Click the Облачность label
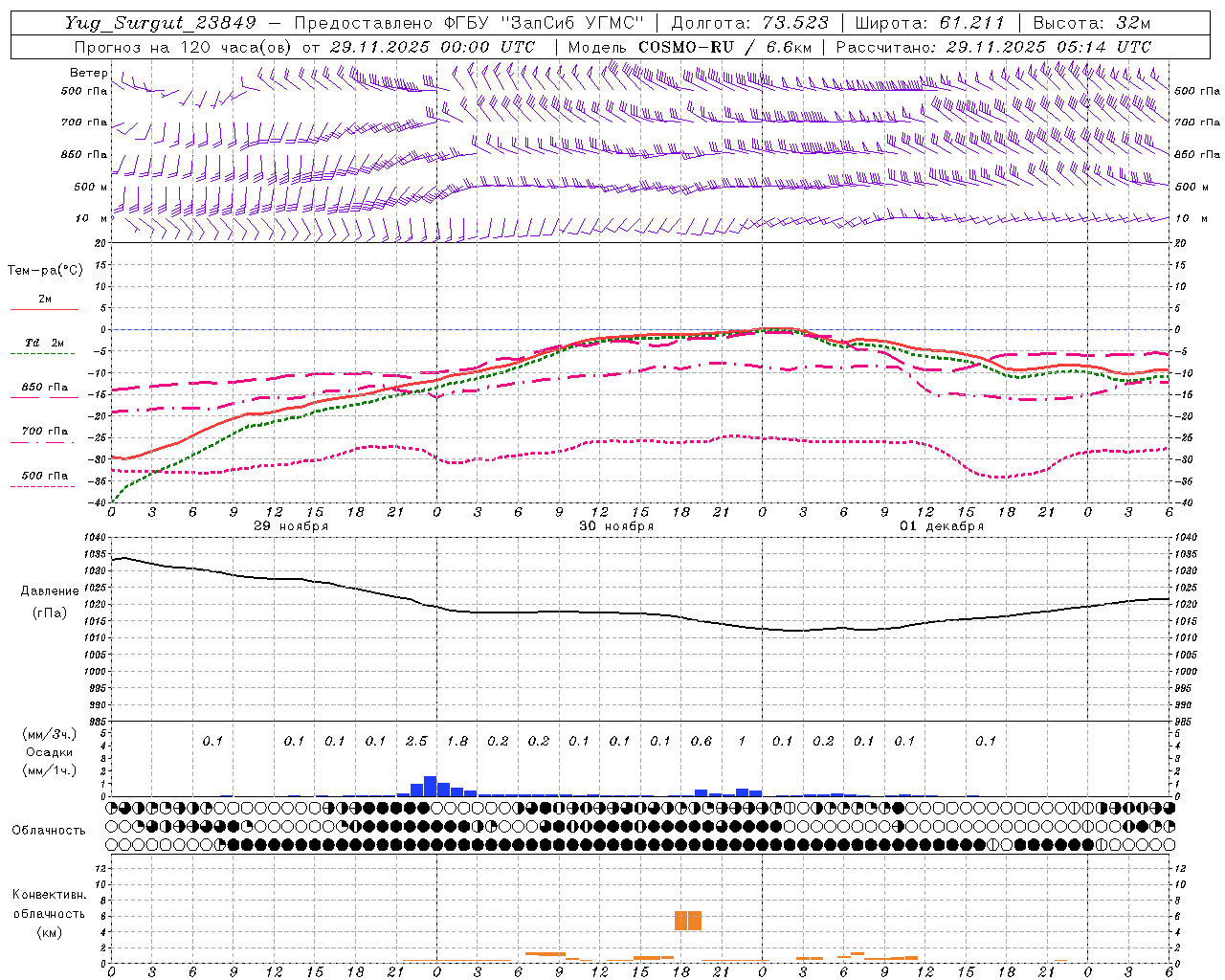Screen dimensions: 1225x980 [x=49, y=831]
